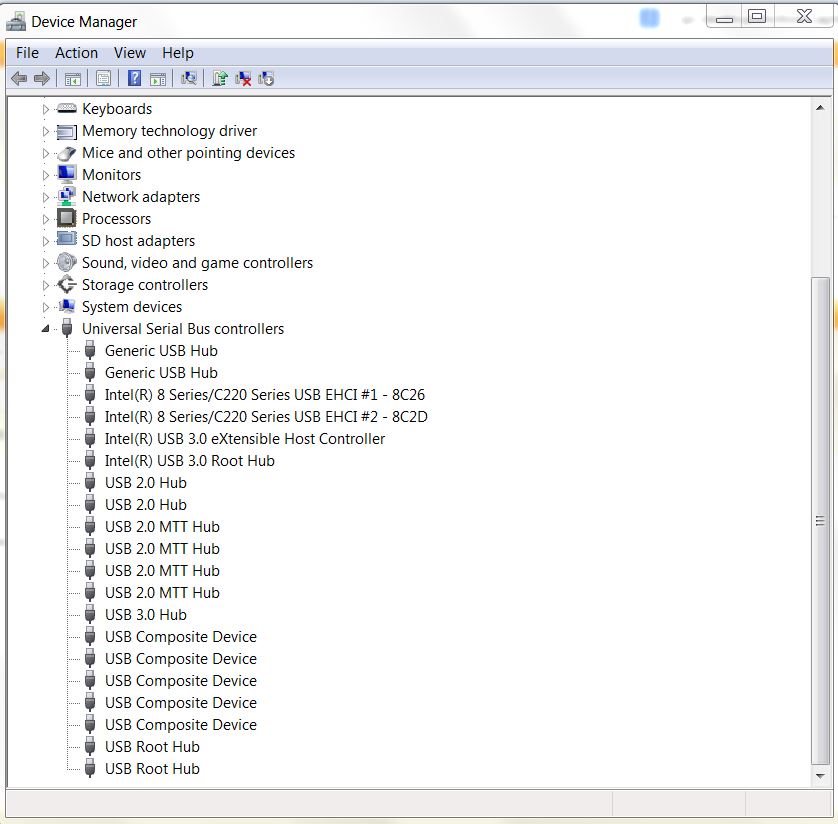Select the Mice and other pointing devices icon
This screenshot has height=824, width=838.
67,153
